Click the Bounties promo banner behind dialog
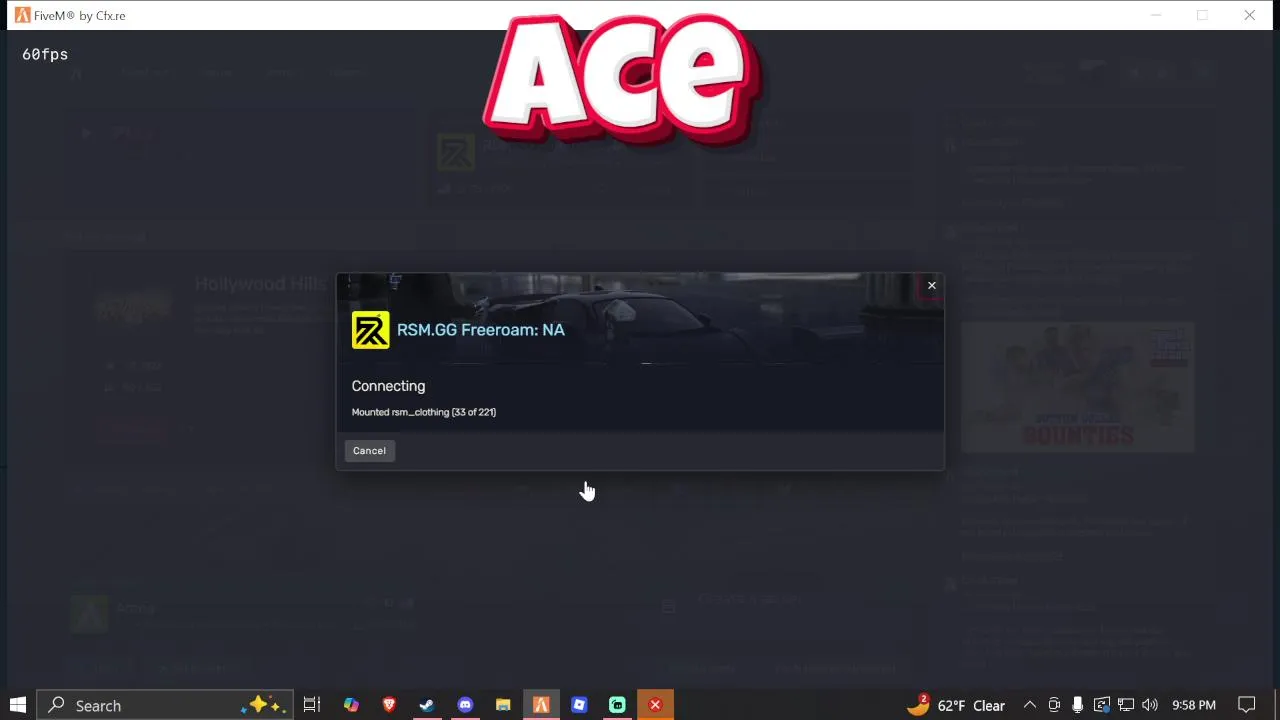Image resolution: width=1280 pixels, height=720 pixels. tap(1078, 387)
